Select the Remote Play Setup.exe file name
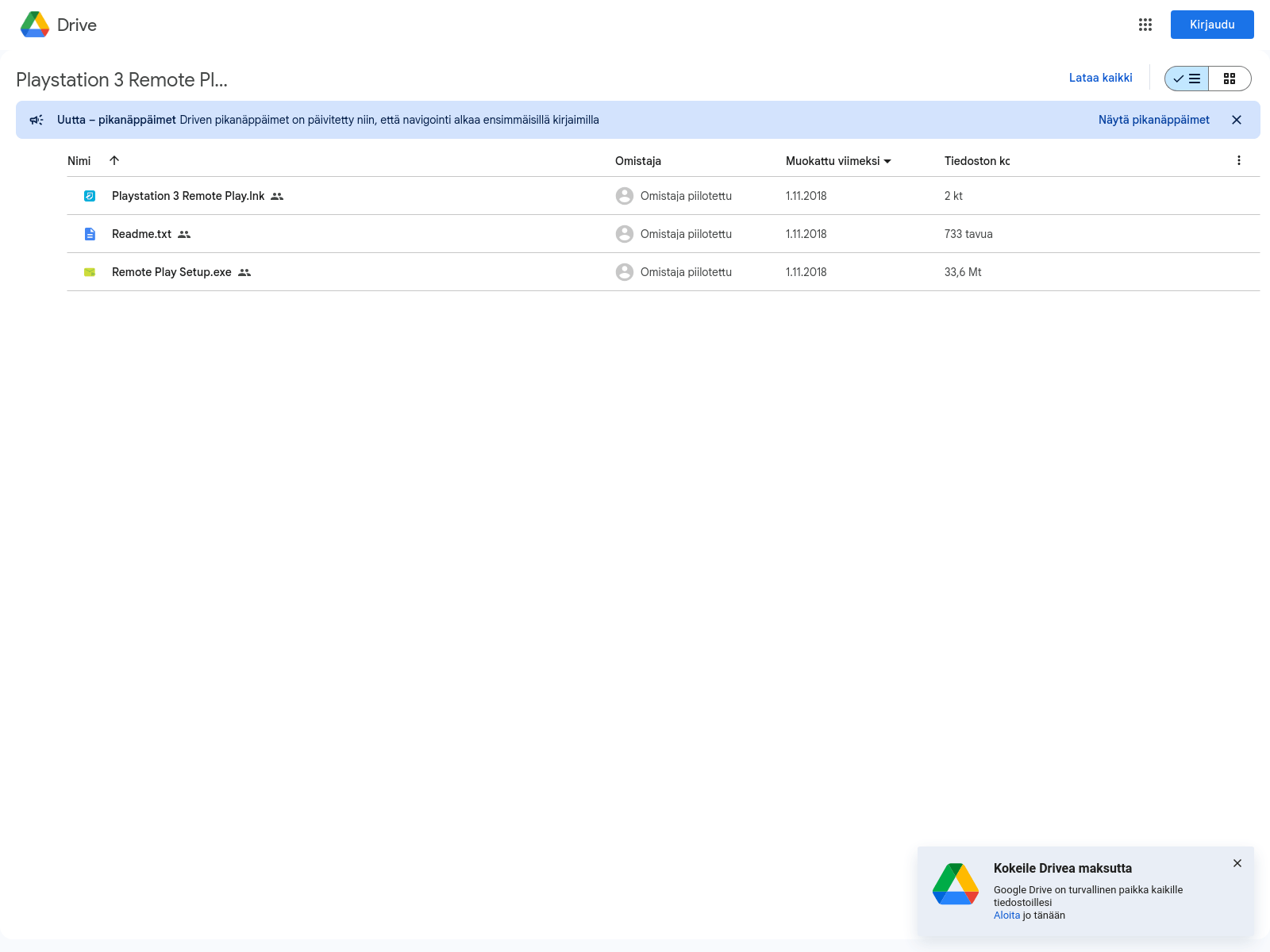Viewport: 1270px width, 952px height. coord(171,272)
